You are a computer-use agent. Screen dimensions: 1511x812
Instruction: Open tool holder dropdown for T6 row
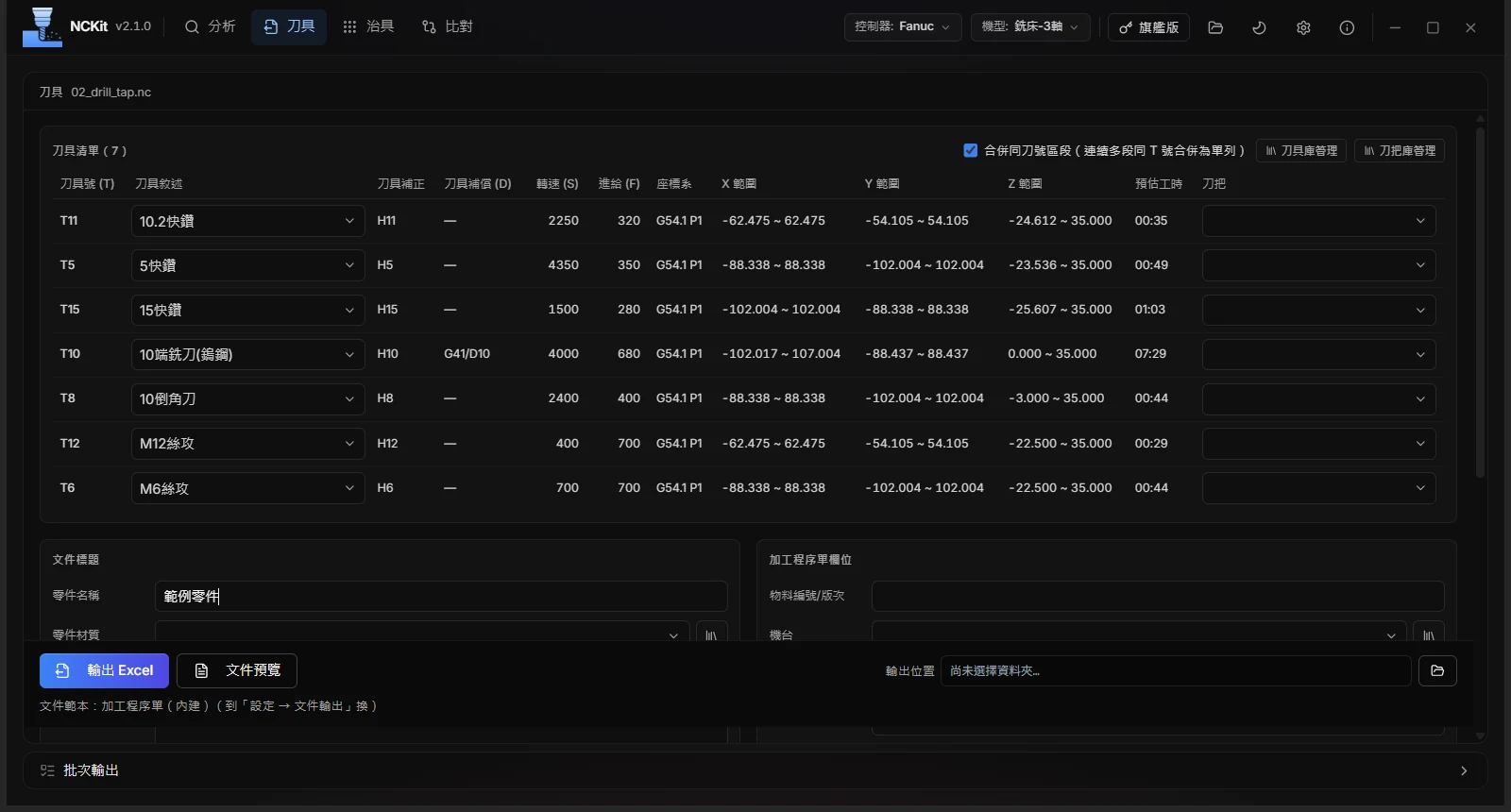pos(1318,488)
